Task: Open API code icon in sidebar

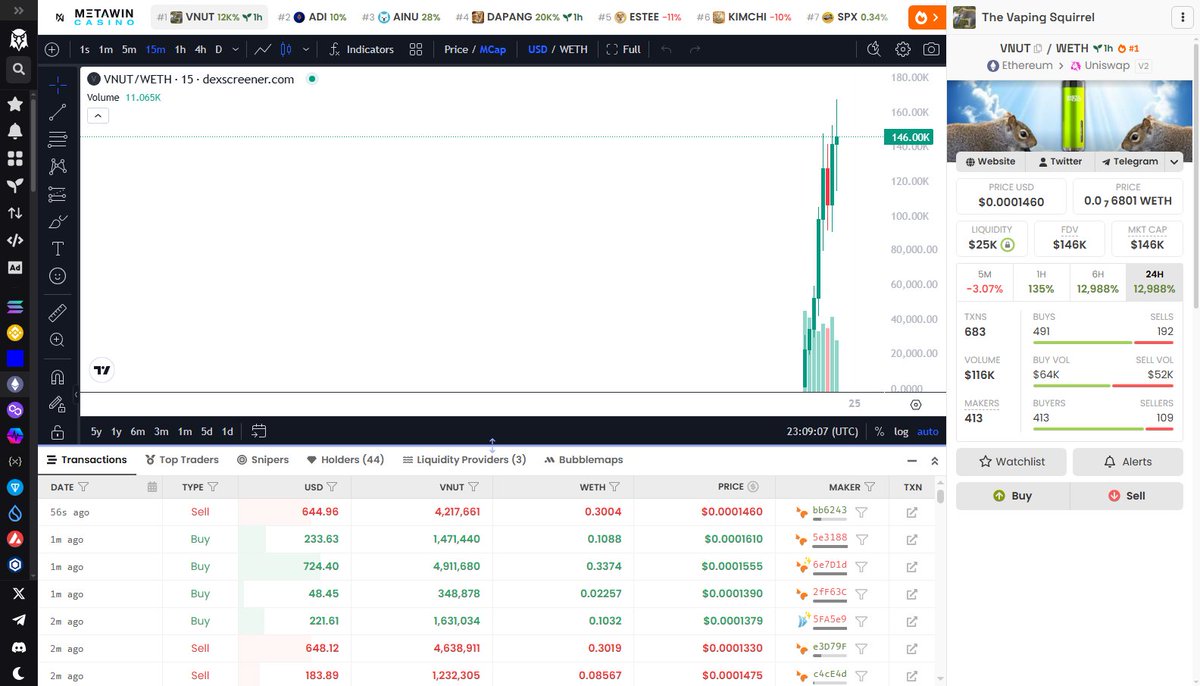Action: [x=15, y=240]
